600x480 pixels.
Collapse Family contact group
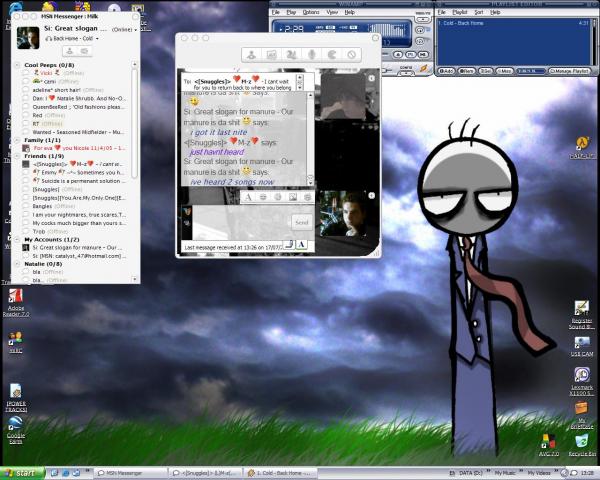pos(17,140)
